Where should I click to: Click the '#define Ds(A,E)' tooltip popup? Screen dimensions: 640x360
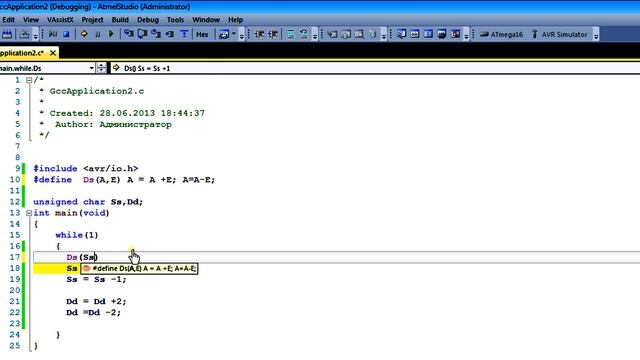(x=139, y=269)
